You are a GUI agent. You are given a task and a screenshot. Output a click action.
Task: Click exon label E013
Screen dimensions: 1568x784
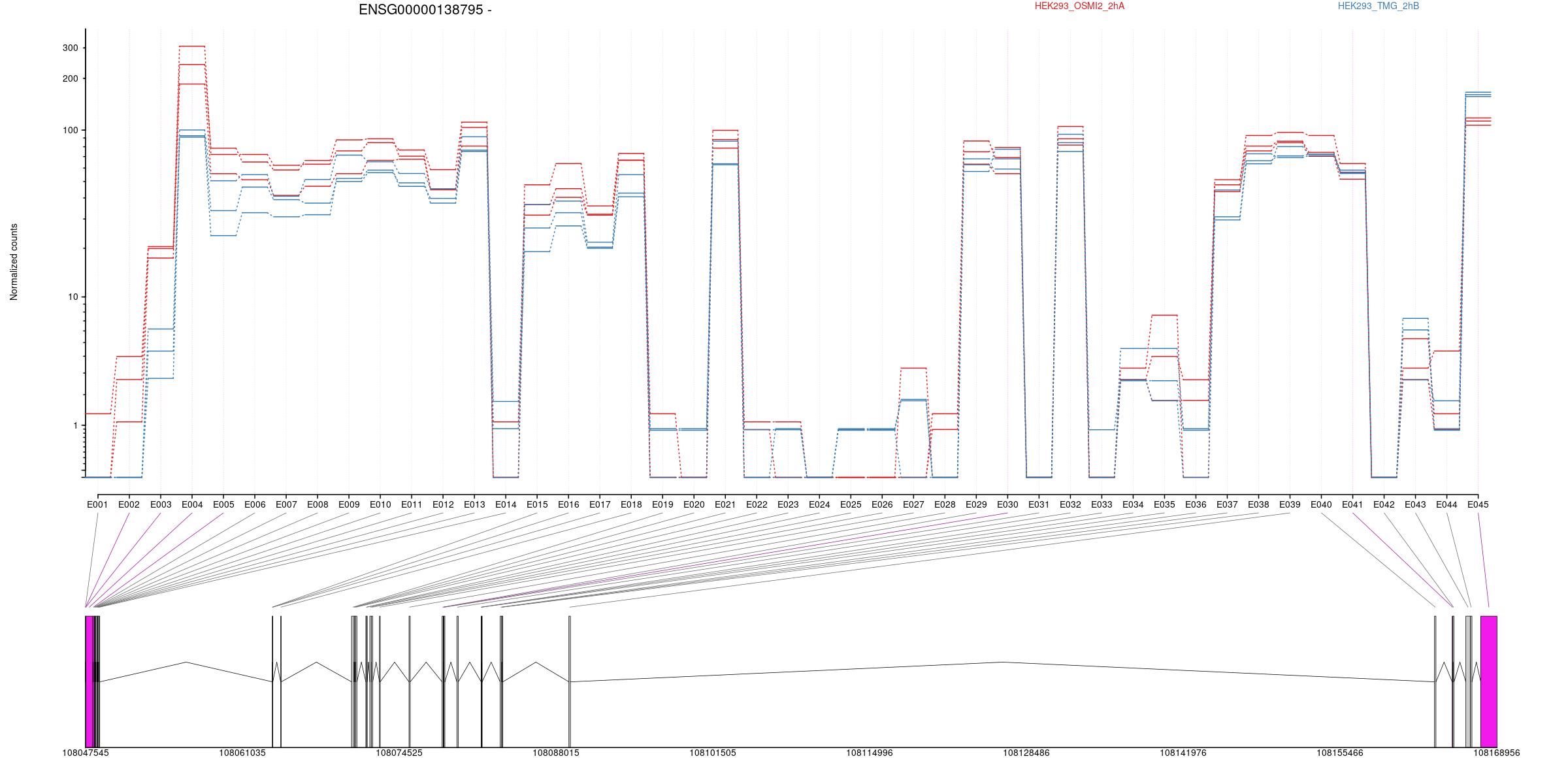[x=474, y=504]
